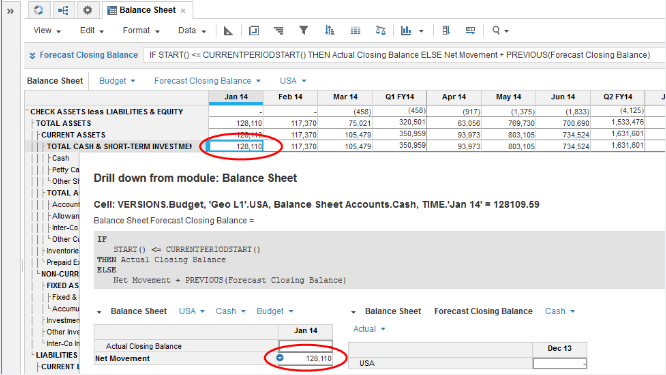The height and width of the screenshot is (375, 666).
Task: Click the filter funnel icon
Action: (x=304, y=30)
